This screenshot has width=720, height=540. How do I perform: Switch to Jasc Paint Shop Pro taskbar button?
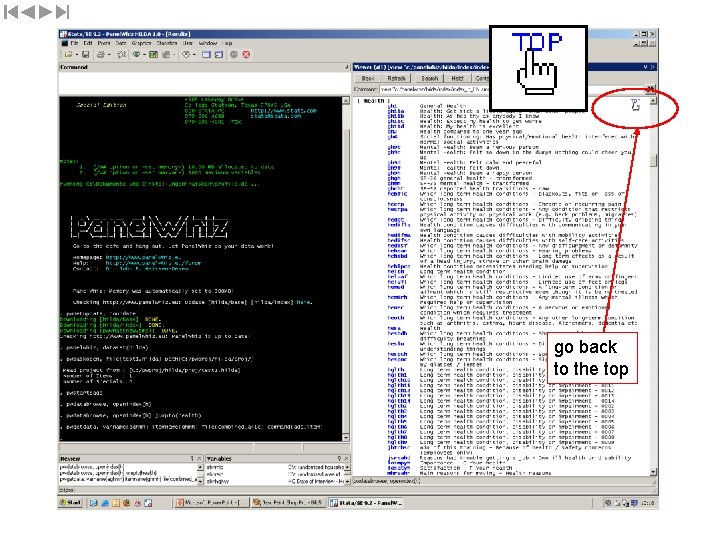click(x=288, y=503)
